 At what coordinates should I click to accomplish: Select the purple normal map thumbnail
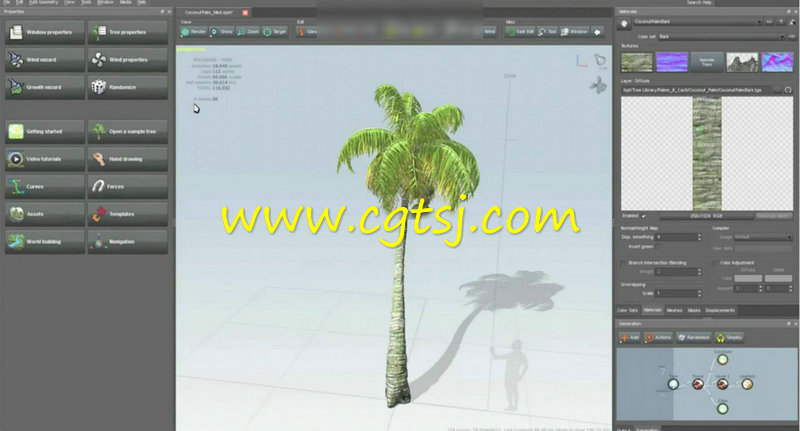coord(672,62)
